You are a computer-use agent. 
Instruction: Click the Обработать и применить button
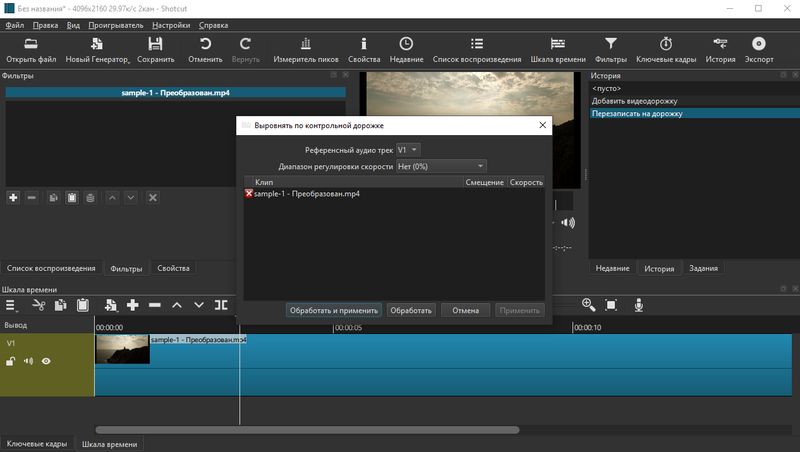tap(333, 310)
